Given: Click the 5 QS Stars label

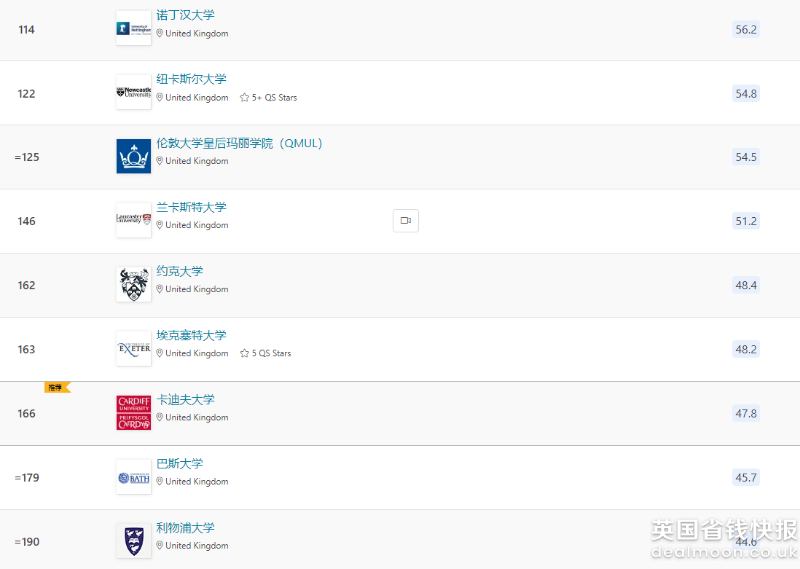Looking at the screenshot, I should pos(271,353).
